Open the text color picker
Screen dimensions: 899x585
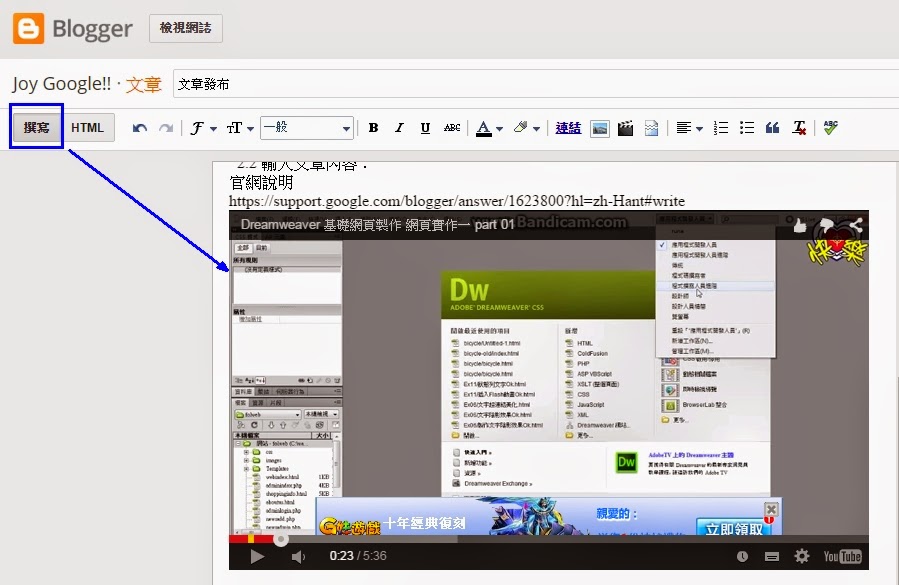point(489,128)
